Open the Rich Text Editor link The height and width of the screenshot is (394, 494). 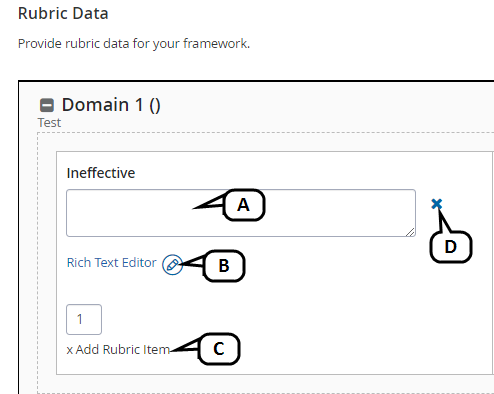(x=112, y=263)
